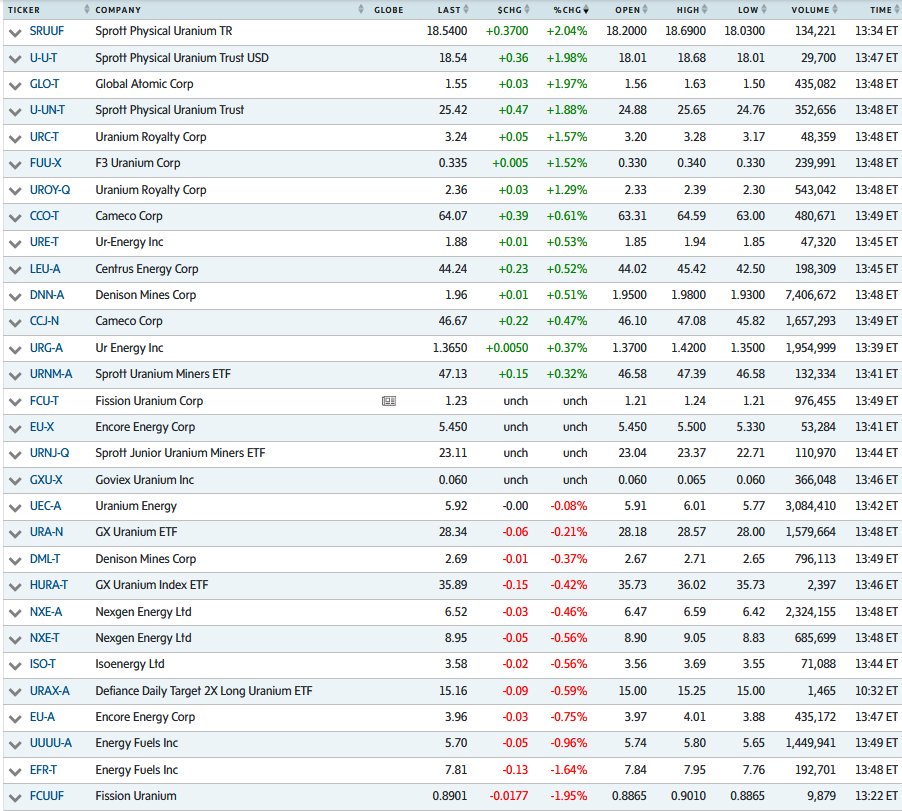Image resolution: width=902 pixels, height=811 pixels.
Task: Expand the CCO-T row chevron
Action: click(x=15, y=217)
